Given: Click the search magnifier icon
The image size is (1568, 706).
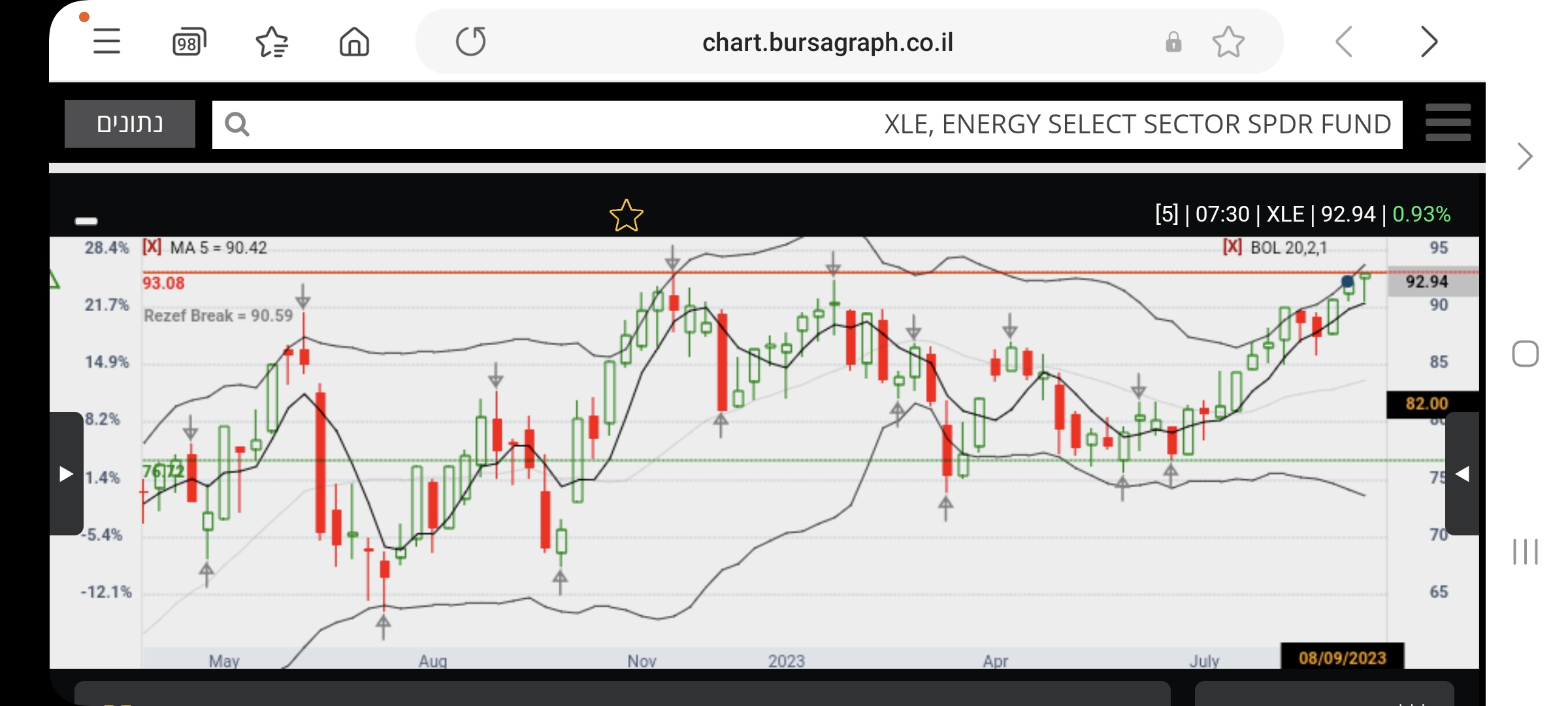Looking at the screenshot, I should pos(237,124).
